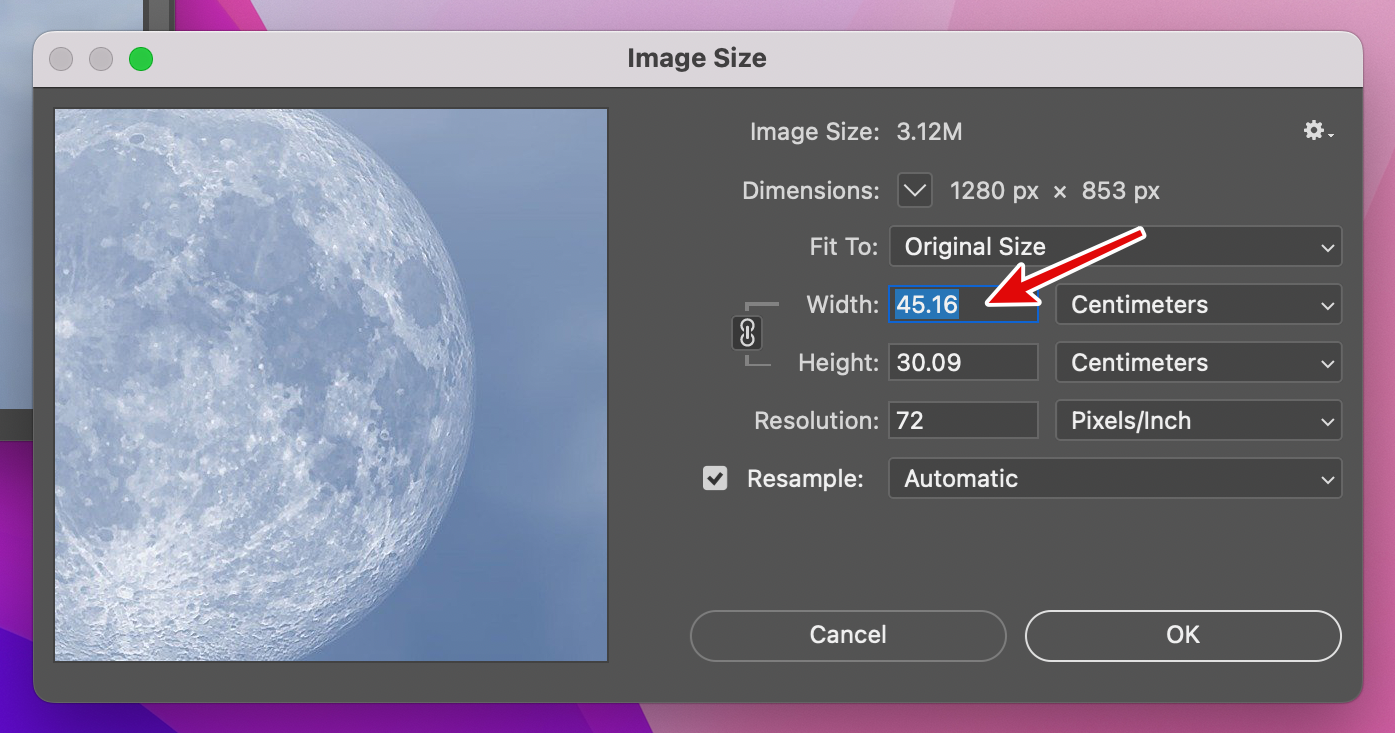Screen dimensions: 1395x733
Task: Click the Width input field
Action: click(x=963, y=305)
